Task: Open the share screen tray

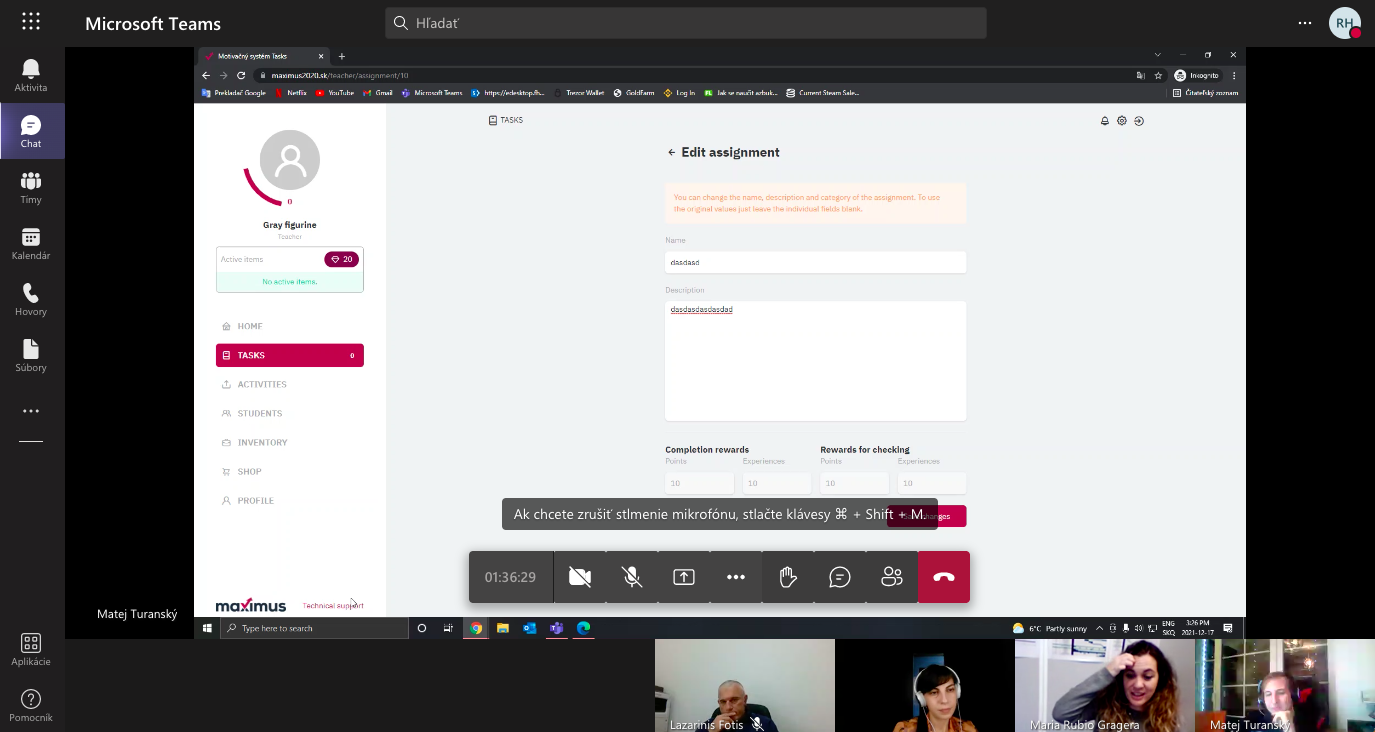Action: tap(684, 577)
